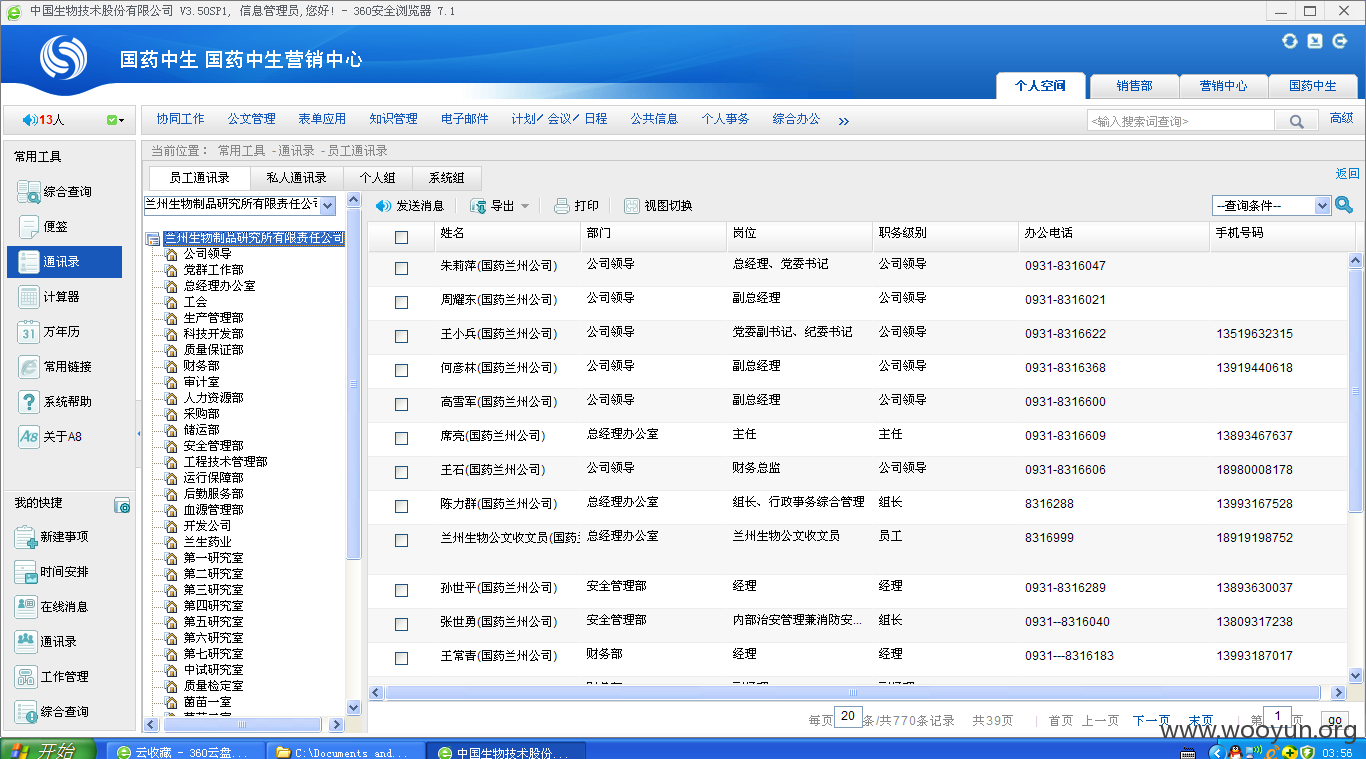Click the 我的快捷 settings icon

(x=122, y=506)
